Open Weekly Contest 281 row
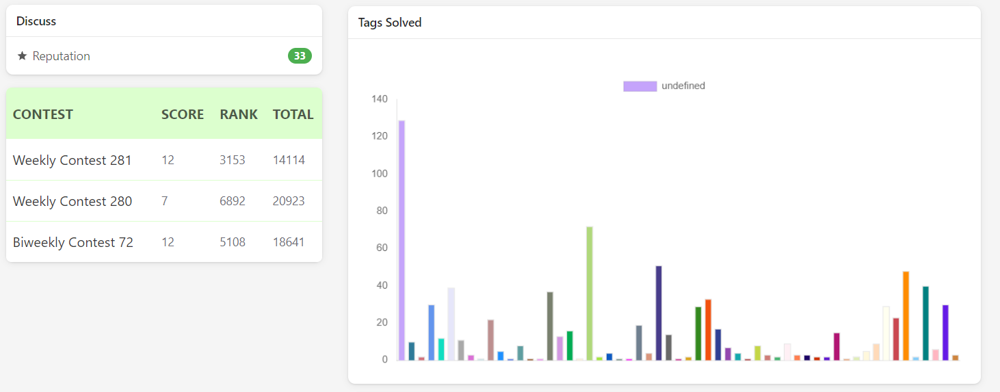Image resolution: width=1000 pixels, height=392 pixels. pos(164,160)
